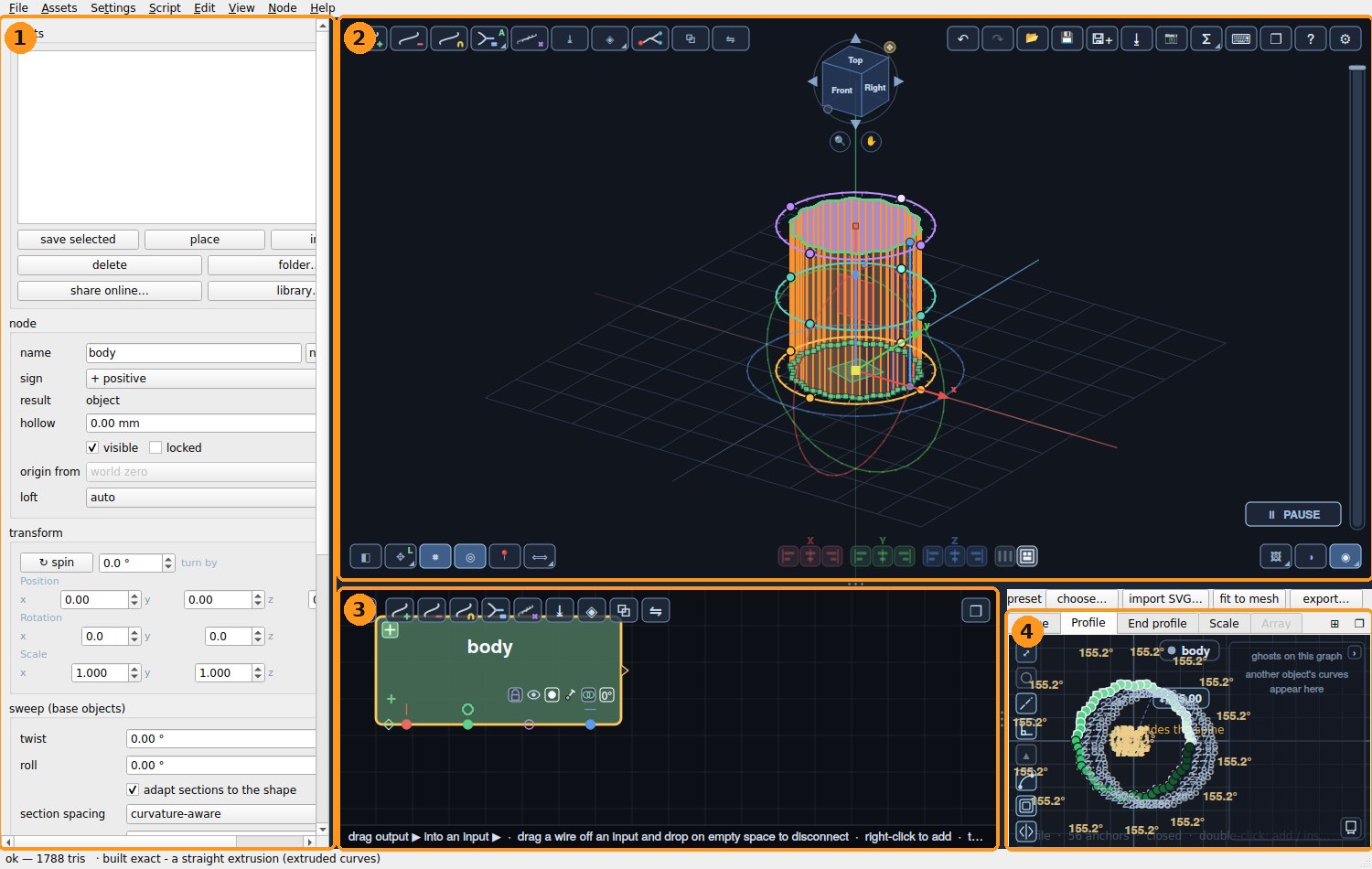Click the import SVG... button
Image resolution: width=1372 pixels, height=869 pixels.
(1165, 599)
